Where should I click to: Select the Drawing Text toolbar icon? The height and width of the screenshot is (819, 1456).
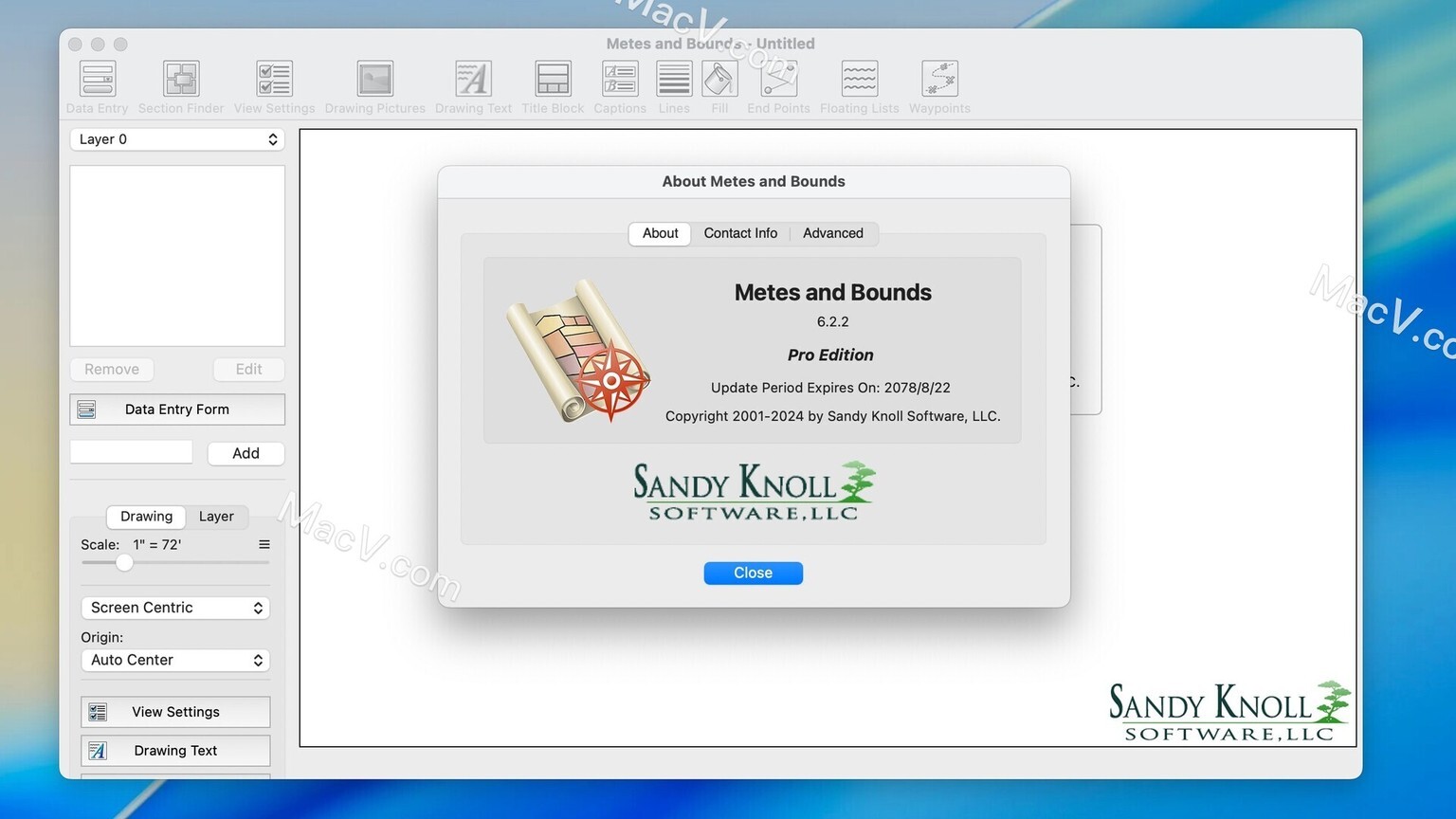[473, 79]
